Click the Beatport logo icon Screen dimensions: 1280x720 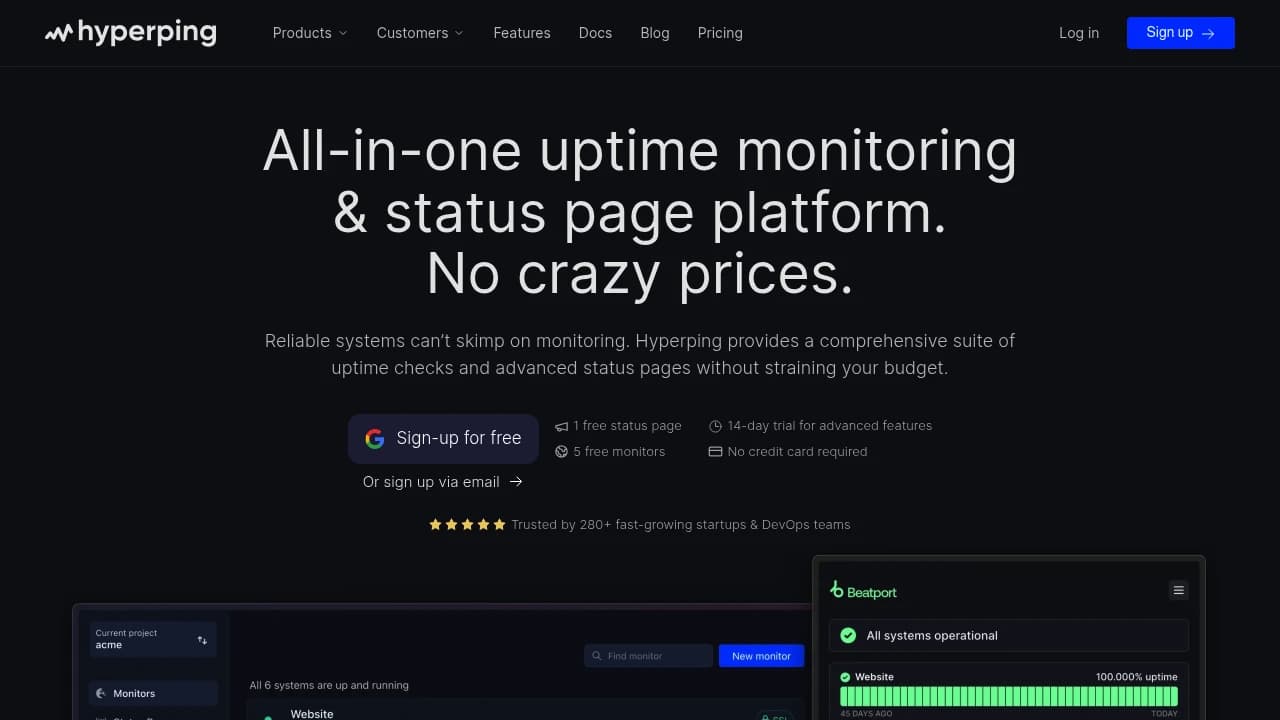tap(837, 590)
